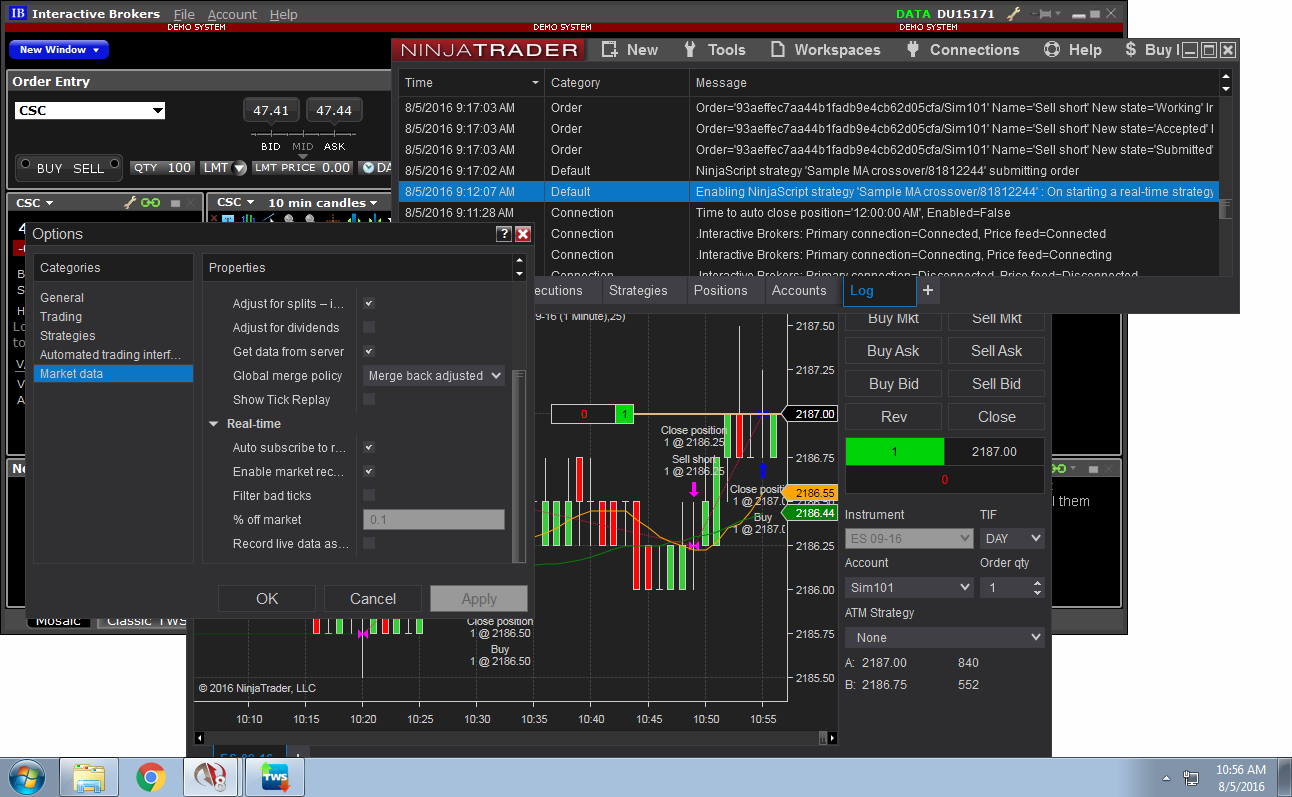This screenshot has height=797, width=1292.
Task: Open the New Window dropdown in TWS
Action: [x=59, y=50]
